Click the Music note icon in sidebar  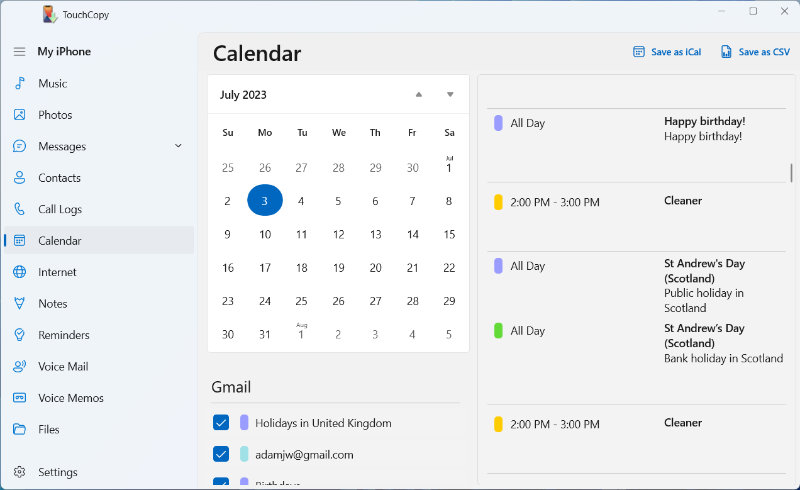[x=19, y=83]
